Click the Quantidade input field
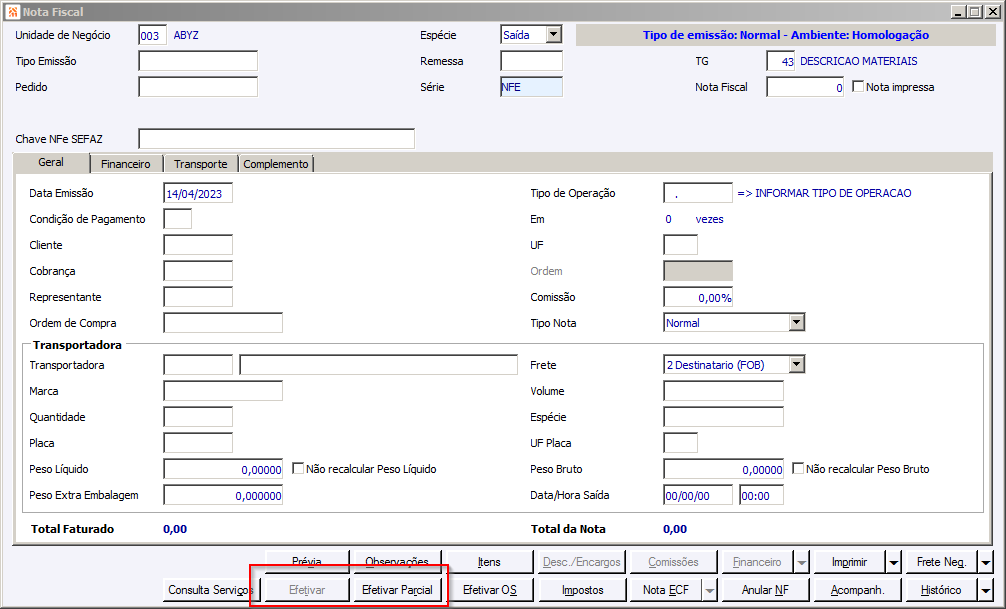Image resolution: width=1006 pixels, height=609 pixels. click(x=198, y=416)
